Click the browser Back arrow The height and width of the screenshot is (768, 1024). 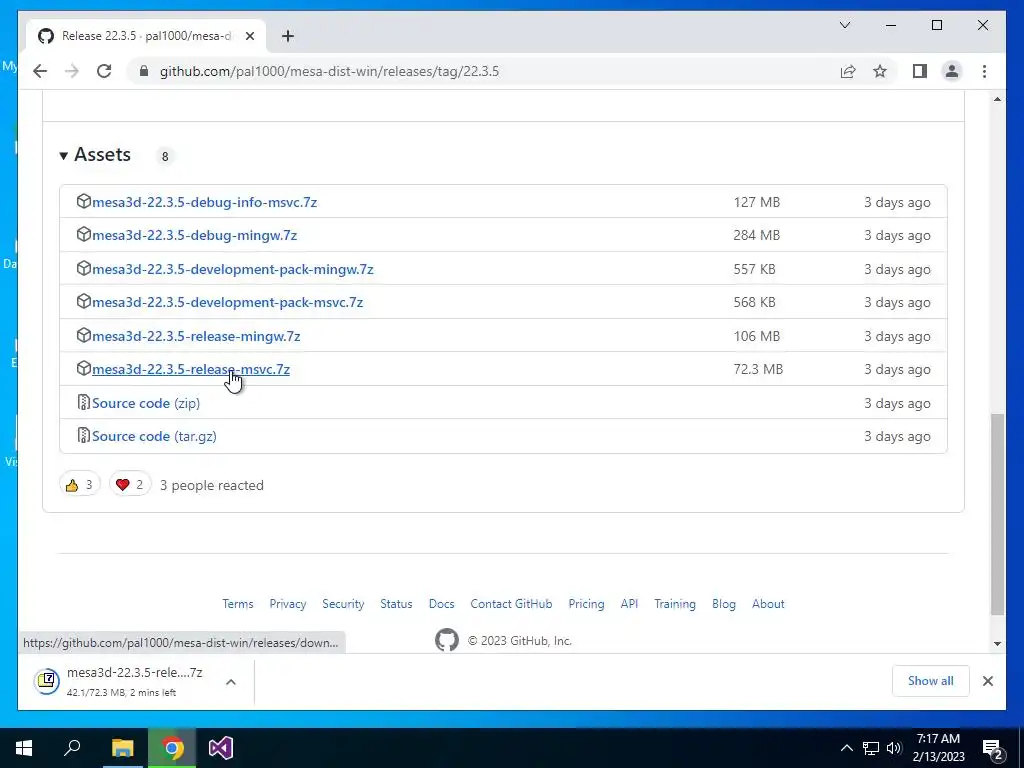40,71
